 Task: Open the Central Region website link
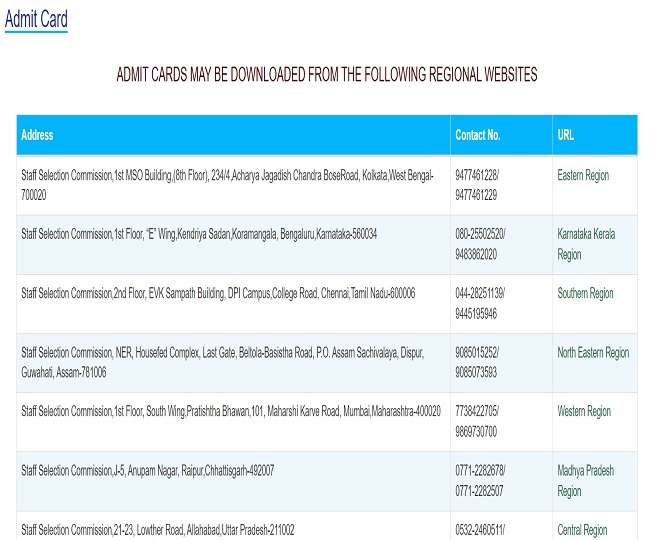[582, 530]
